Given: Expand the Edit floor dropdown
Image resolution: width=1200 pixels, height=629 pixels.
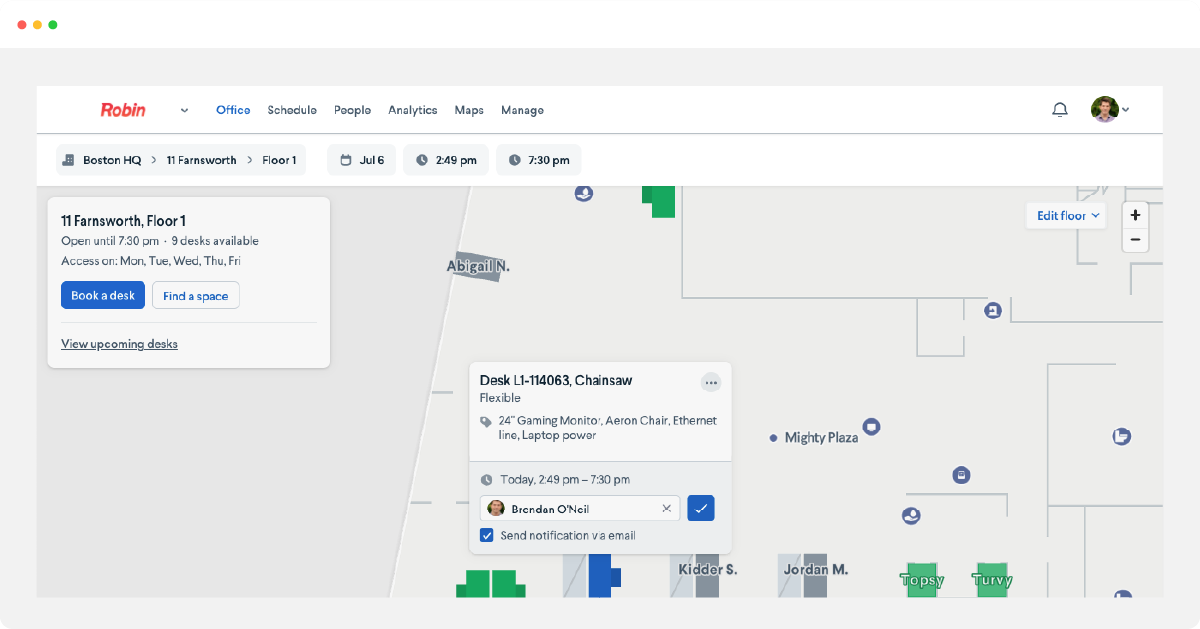Looking at the screenshot, I should click(x=1067, y=215).
